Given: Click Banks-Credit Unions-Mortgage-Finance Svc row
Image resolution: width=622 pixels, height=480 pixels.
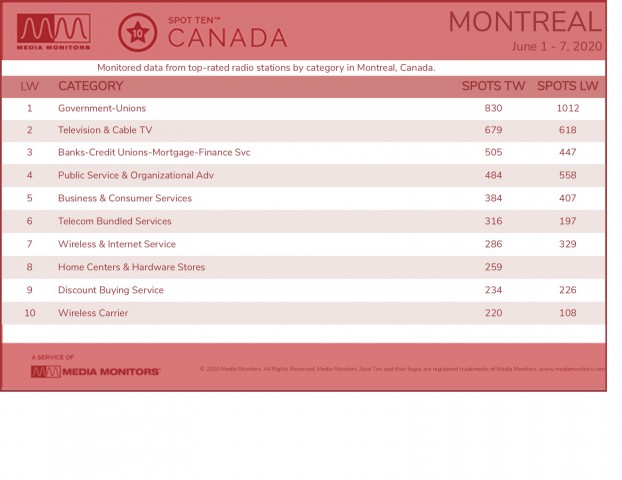Looking at the screenshot, I should pos(303,152).
